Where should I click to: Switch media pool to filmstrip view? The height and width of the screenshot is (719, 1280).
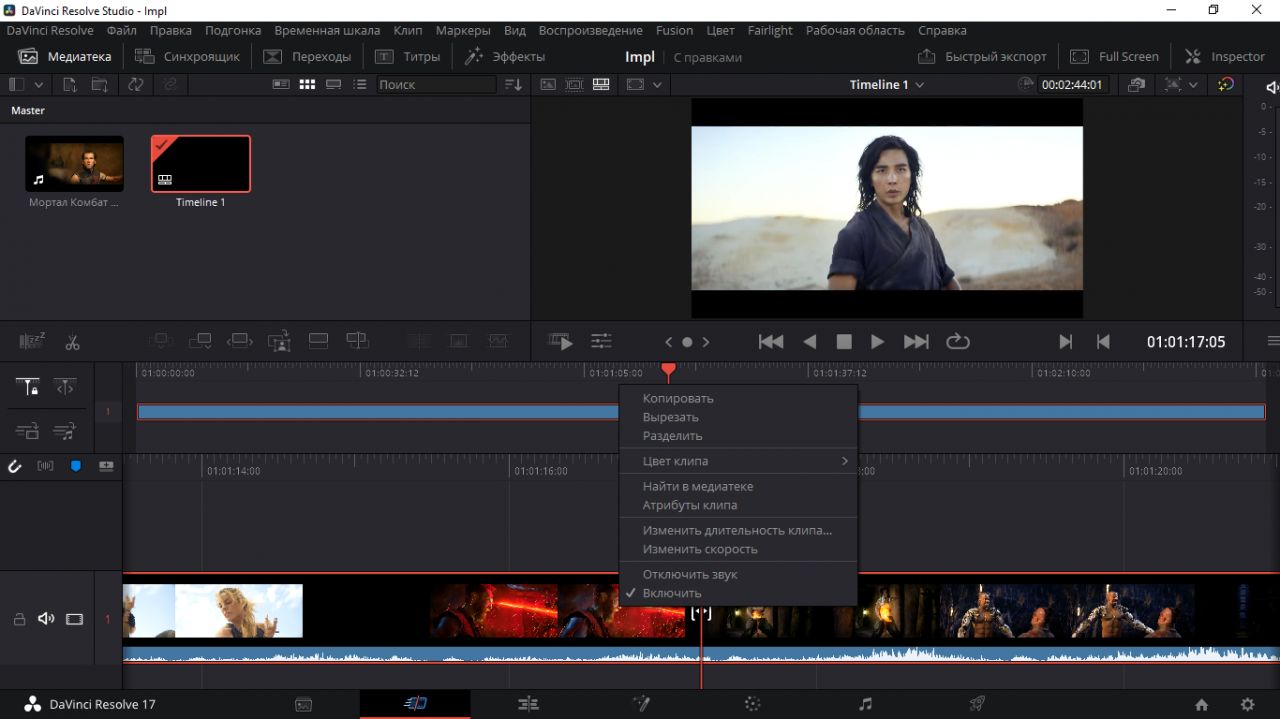(334, 85)
